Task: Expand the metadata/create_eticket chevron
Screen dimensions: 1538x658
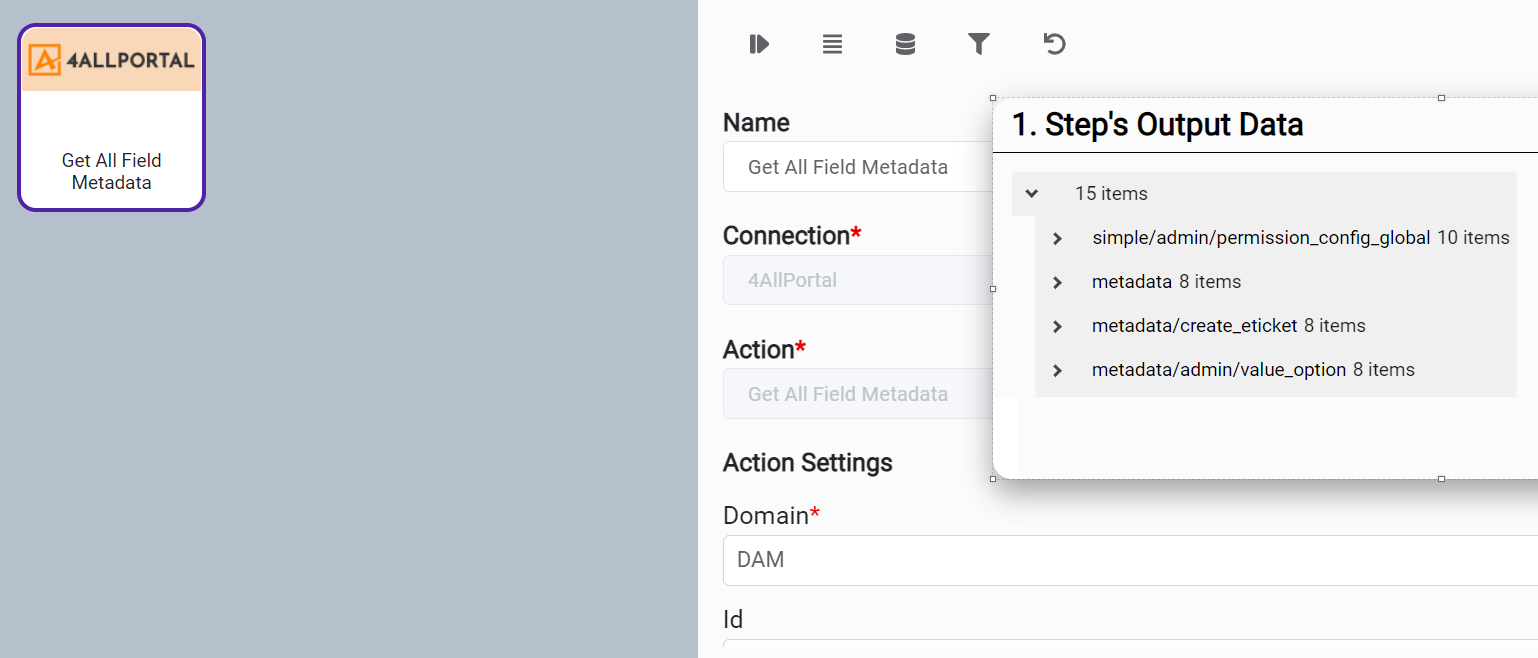Action: (1057, 327)
